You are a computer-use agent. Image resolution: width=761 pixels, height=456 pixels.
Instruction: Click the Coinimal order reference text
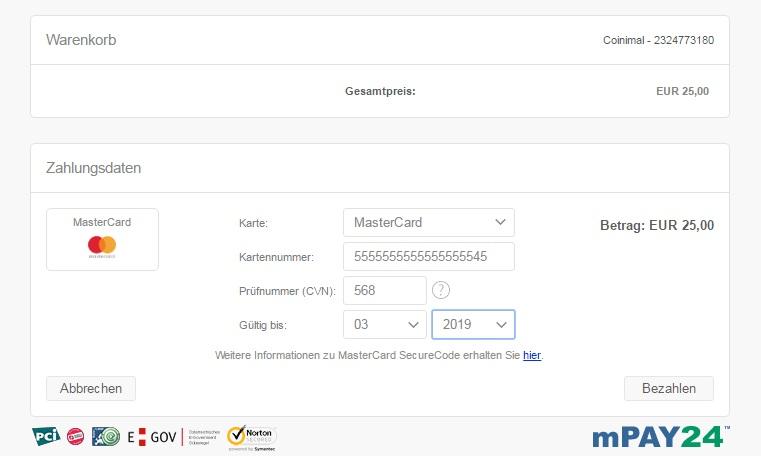click(658, 40)
